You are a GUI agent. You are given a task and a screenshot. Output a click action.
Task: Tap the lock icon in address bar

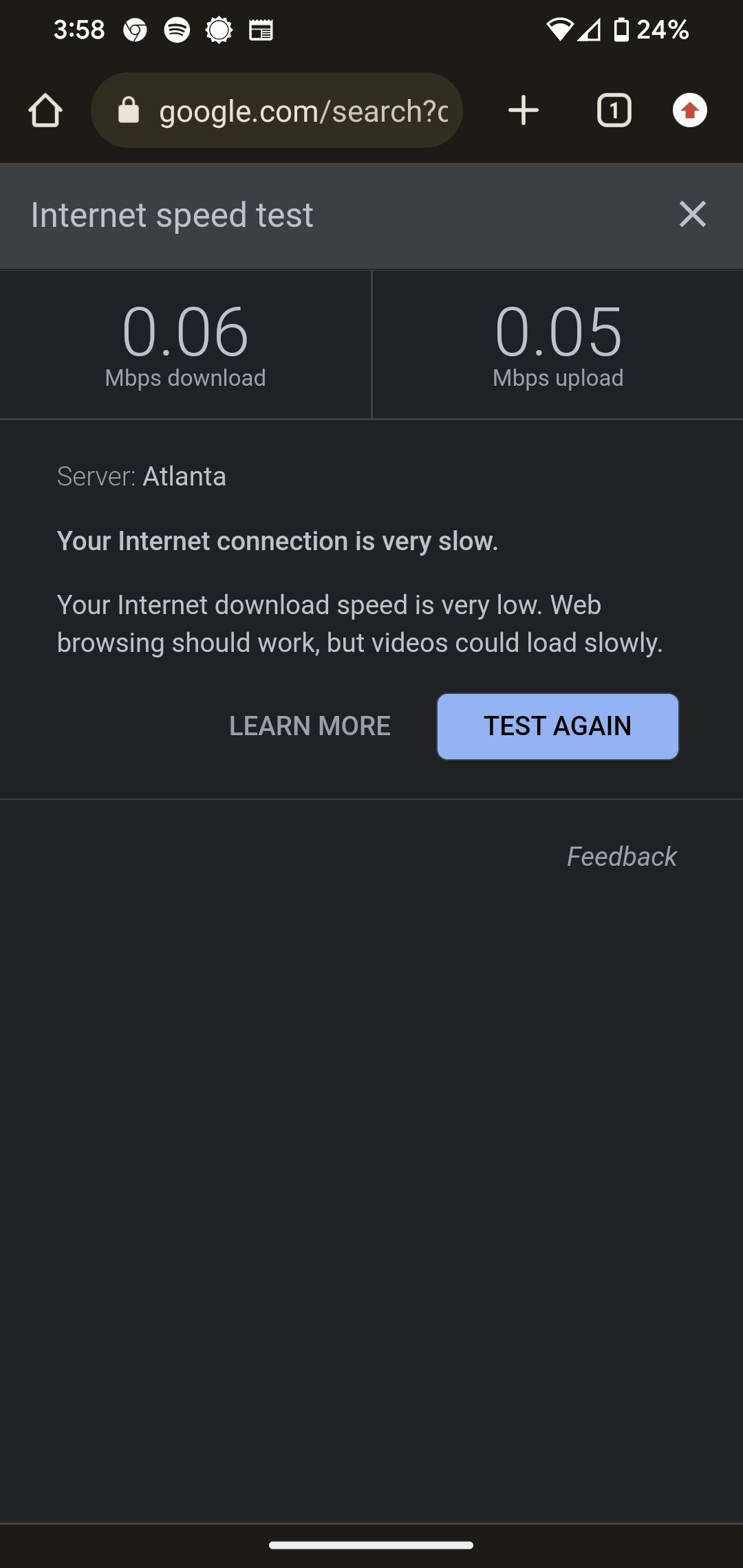(x=129, y=110)
